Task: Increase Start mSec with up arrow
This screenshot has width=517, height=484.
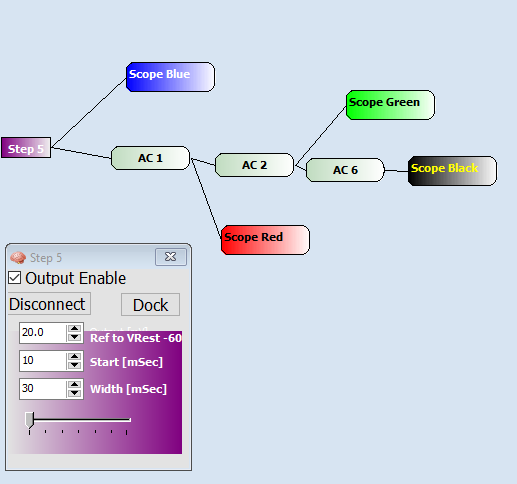Action: point(74,356)
